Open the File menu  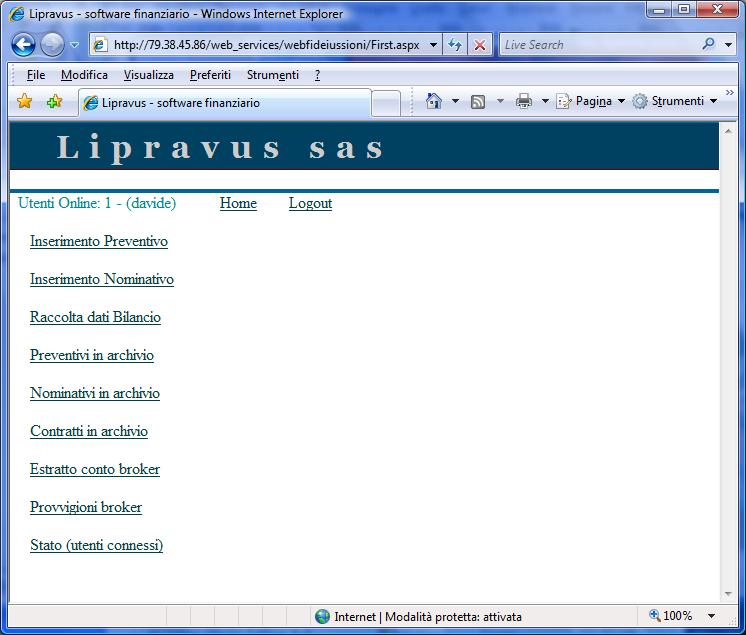36,75
